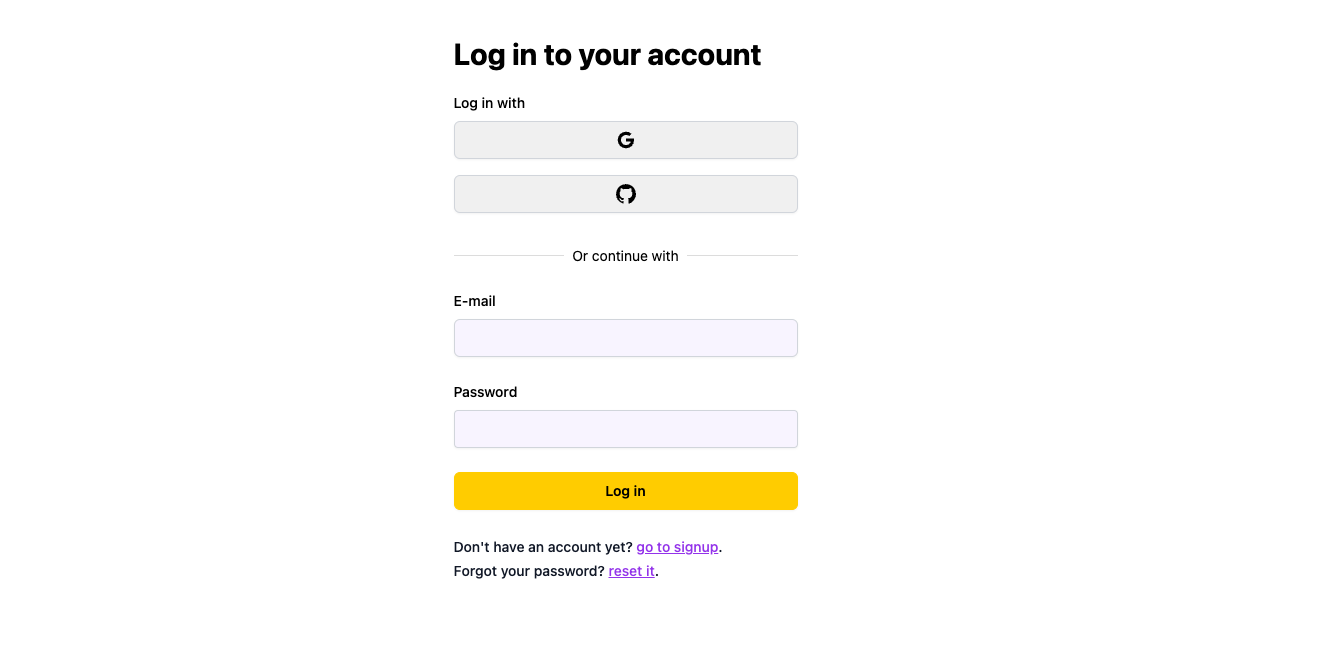1337x664 pixels.
Task: Click the 'Log in with' section label
Action: (489, 103)
